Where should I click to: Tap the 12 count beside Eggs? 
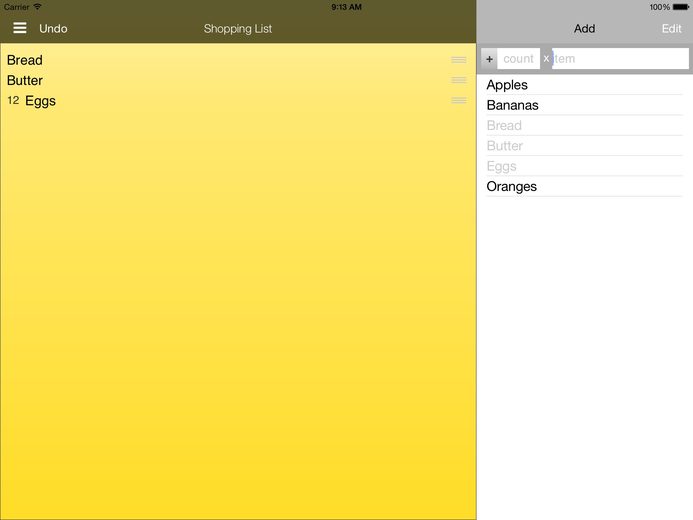(x=13, y=101)
